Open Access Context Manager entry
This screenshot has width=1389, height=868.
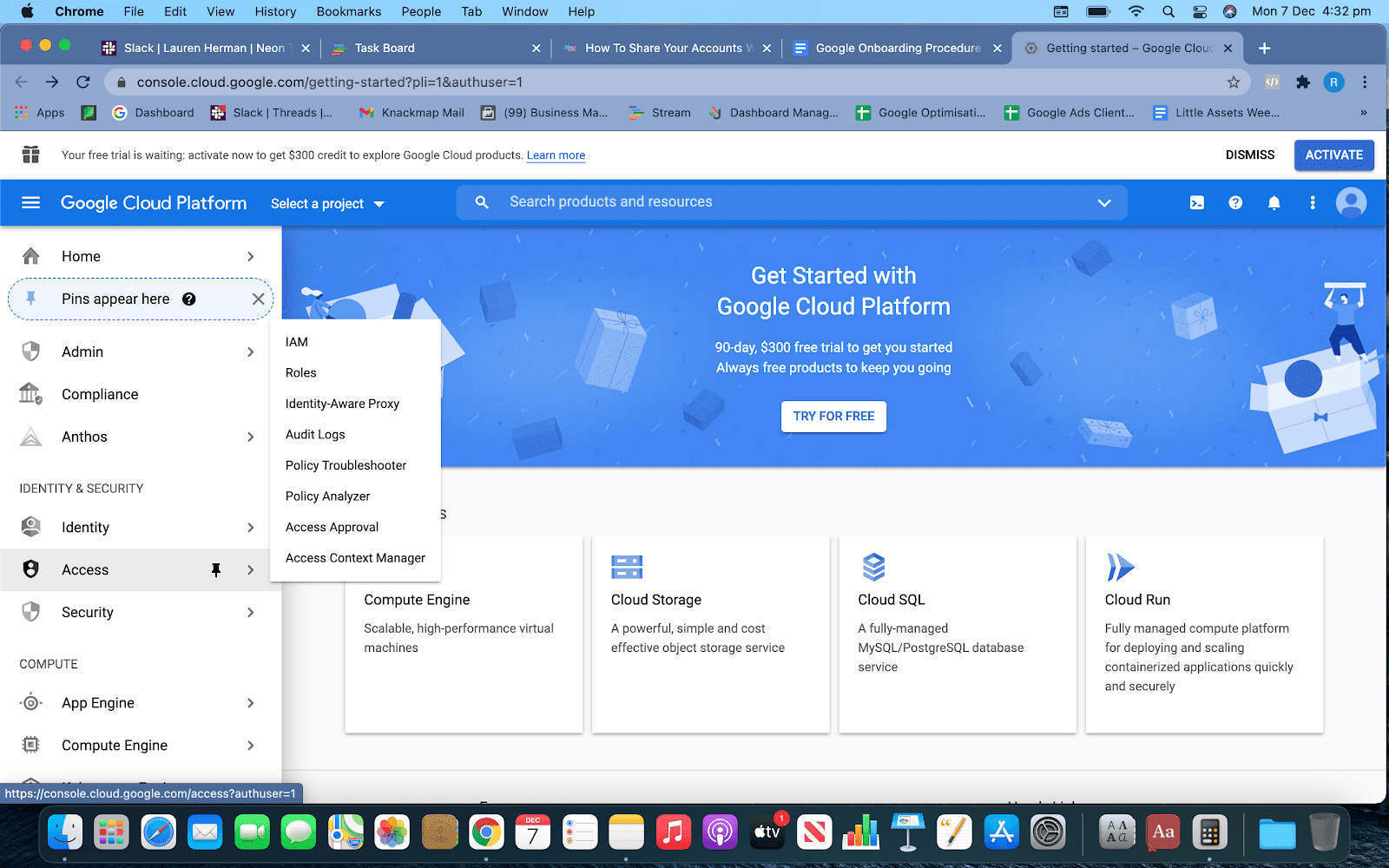tap(355, 558)
